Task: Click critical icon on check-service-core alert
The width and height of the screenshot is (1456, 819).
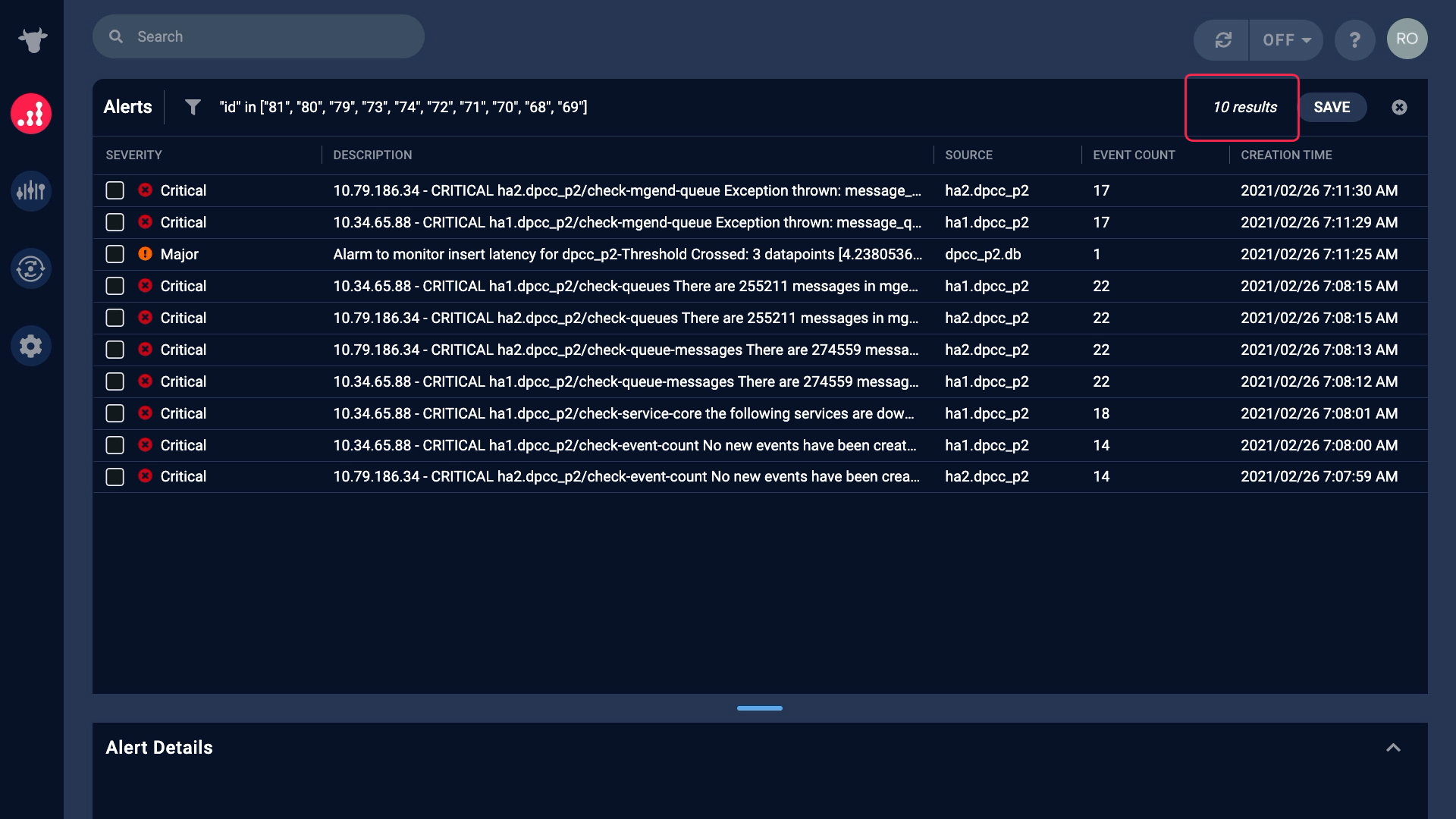Action: tap(145, 413)
